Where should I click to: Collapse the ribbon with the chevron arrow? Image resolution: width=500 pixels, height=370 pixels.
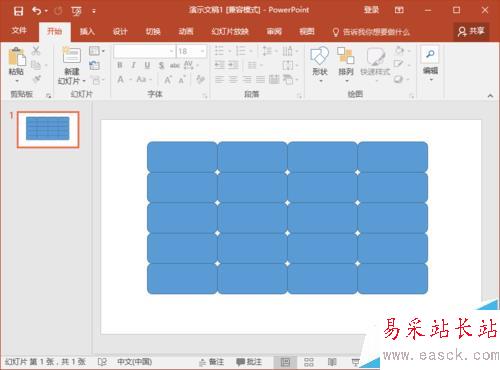pyautogui.click(x=490, y=96)
